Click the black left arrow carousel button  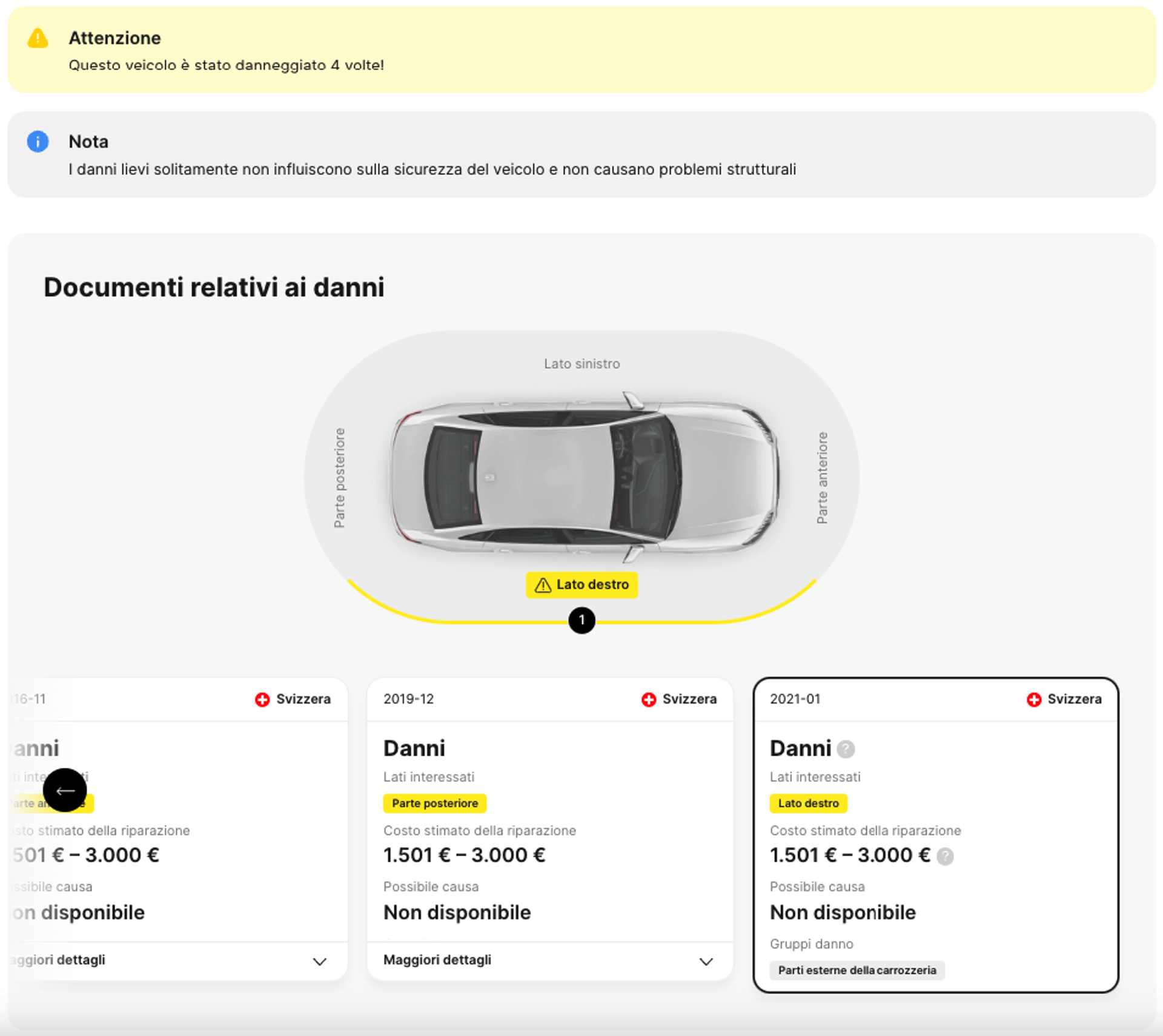[x=65, y=790]
